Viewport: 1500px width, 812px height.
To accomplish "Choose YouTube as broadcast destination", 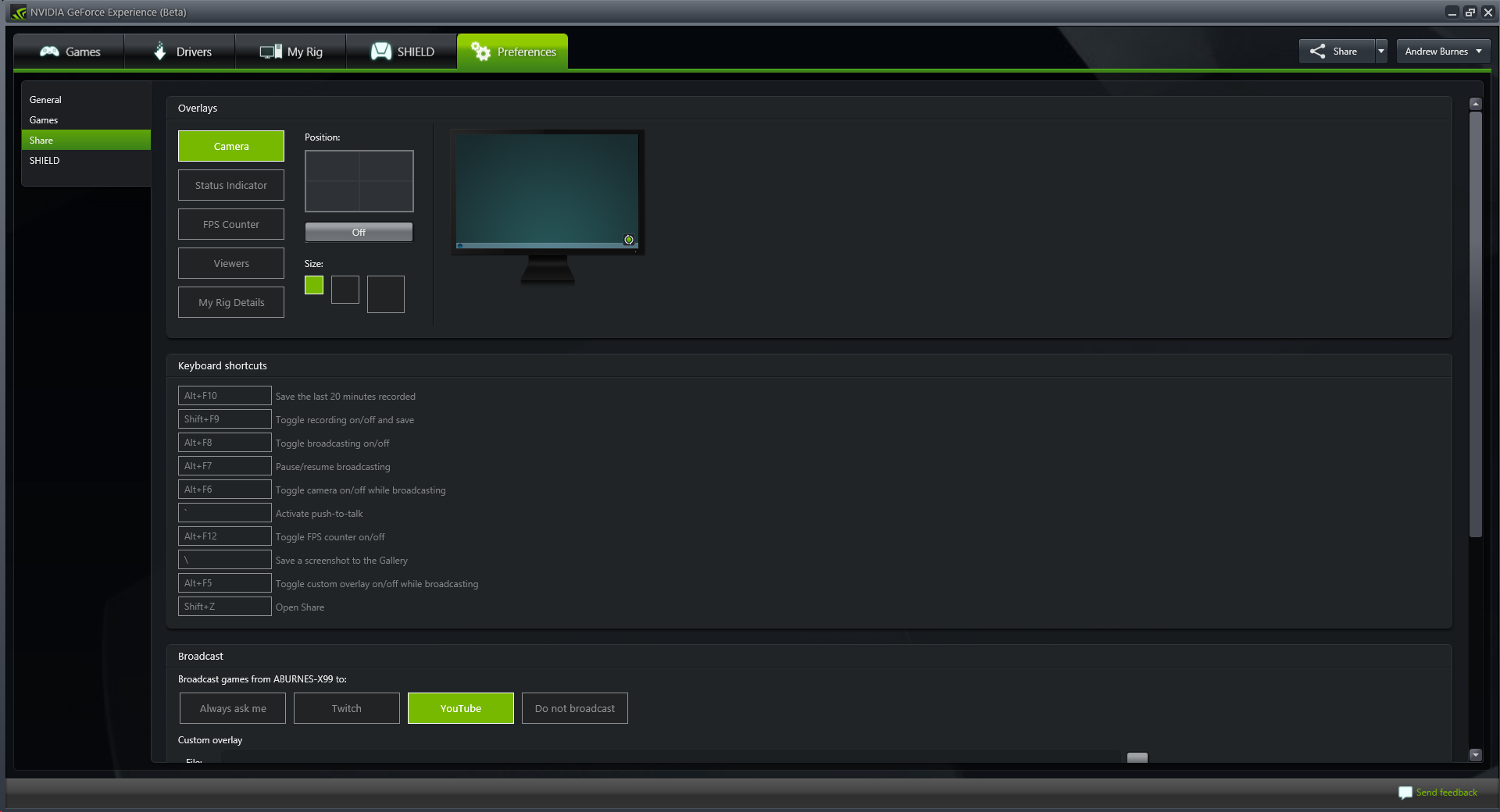I will point(461,708).
